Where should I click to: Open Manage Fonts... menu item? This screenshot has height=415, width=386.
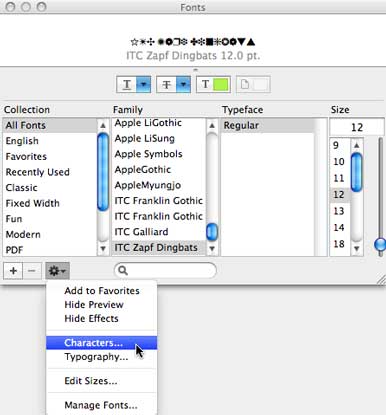click(x=102, y=405)
